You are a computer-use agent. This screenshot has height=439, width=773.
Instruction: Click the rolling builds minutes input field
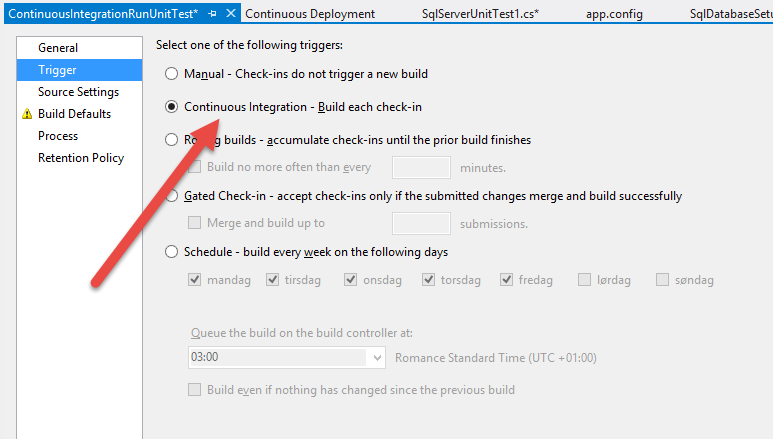pos(421,167)
